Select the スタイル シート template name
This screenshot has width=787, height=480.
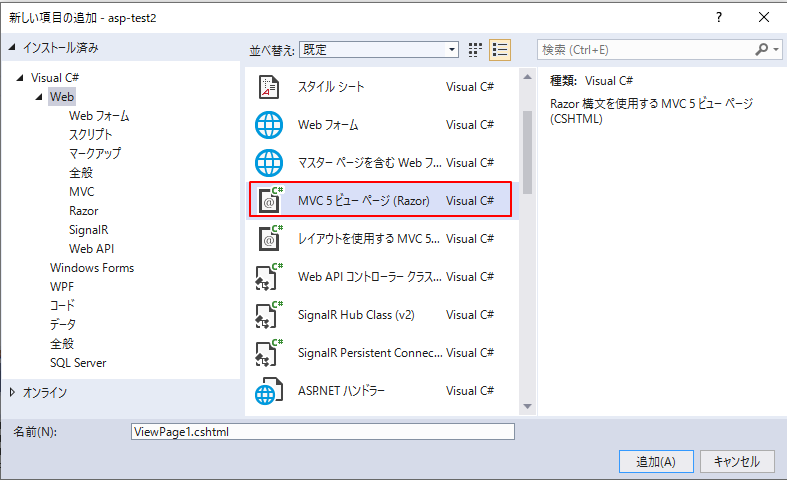pos(331,87)
